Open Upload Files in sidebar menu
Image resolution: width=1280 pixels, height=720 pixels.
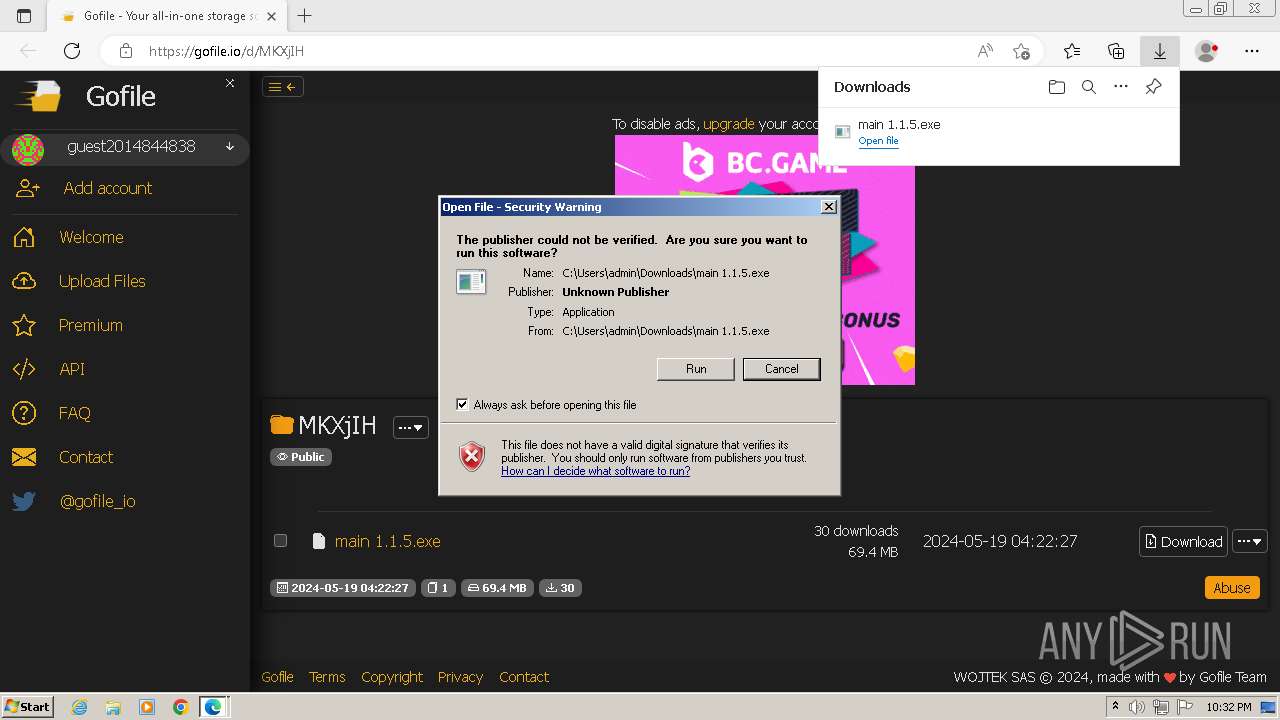pyautogui.click(x=102, y=281)
